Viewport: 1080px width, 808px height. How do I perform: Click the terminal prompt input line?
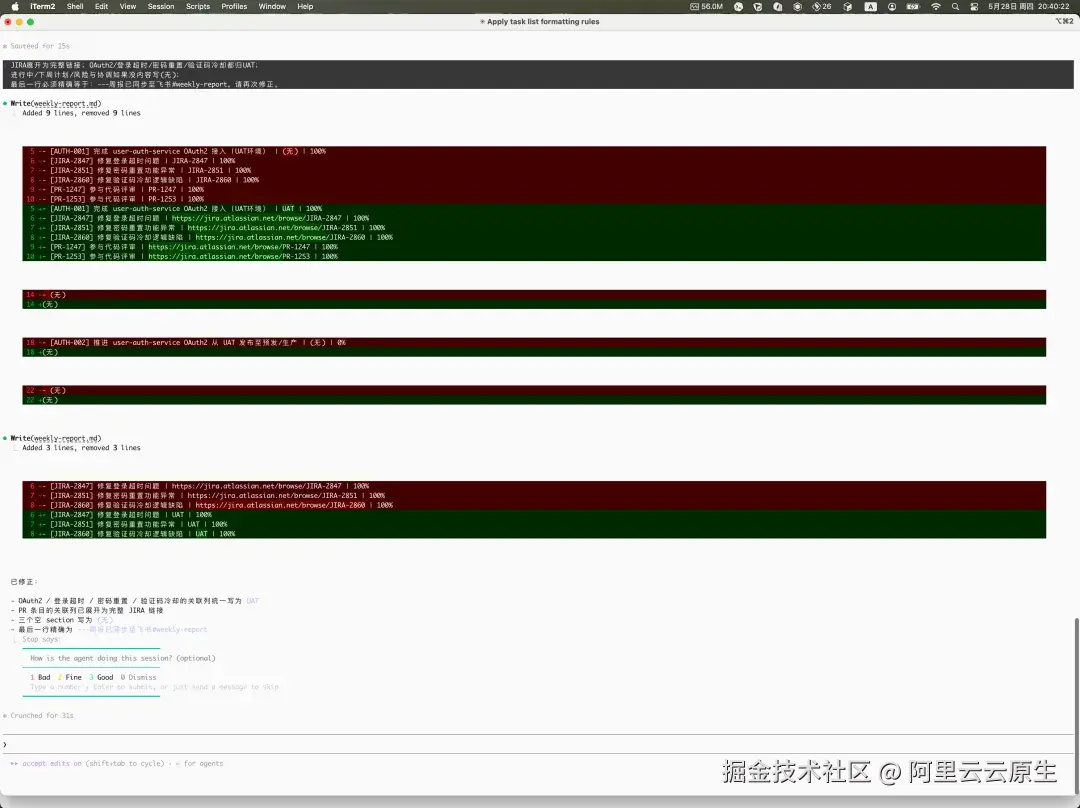[x=537, y=745]
